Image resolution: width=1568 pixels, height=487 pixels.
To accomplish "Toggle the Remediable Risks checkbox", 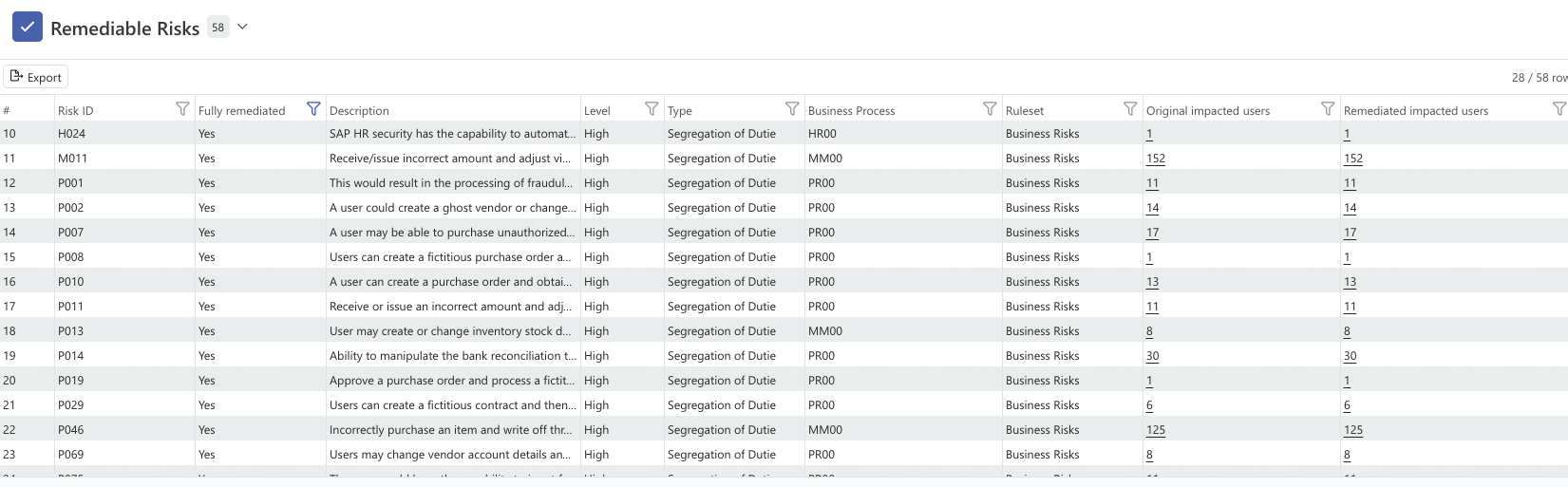I will point(28,27).
